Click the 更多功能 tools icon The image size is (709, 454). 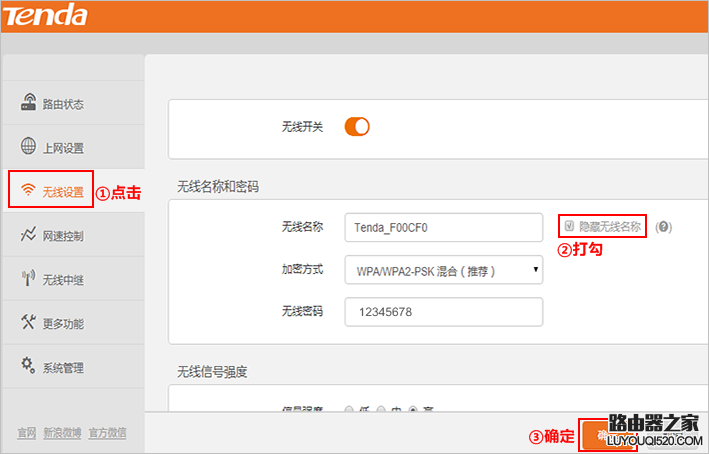[x=28, y=323]
